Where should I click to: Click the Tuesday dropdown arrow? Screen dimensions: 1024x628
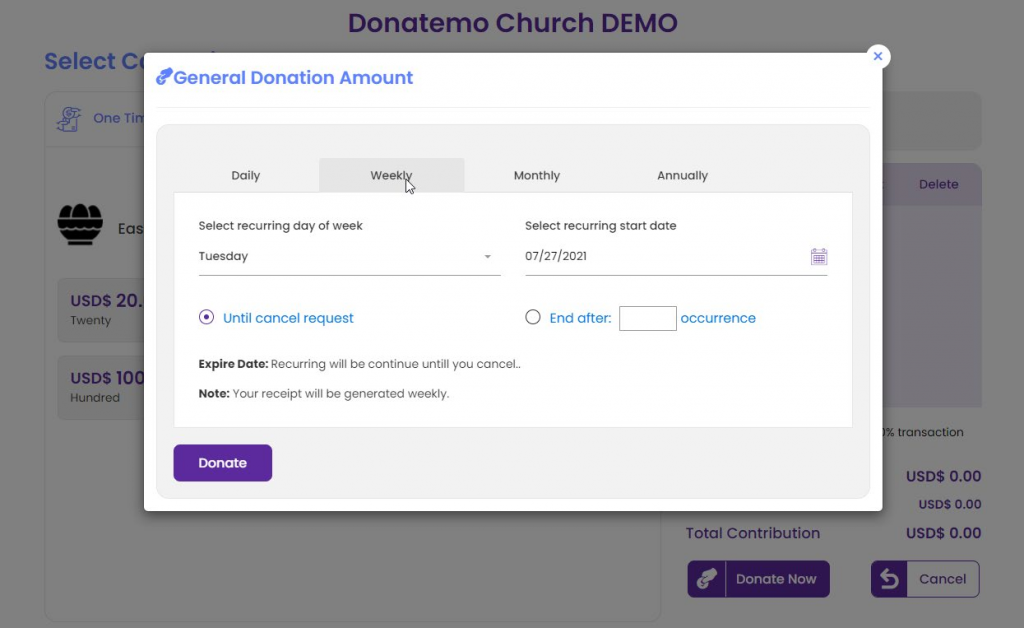(x=488, y=257)
